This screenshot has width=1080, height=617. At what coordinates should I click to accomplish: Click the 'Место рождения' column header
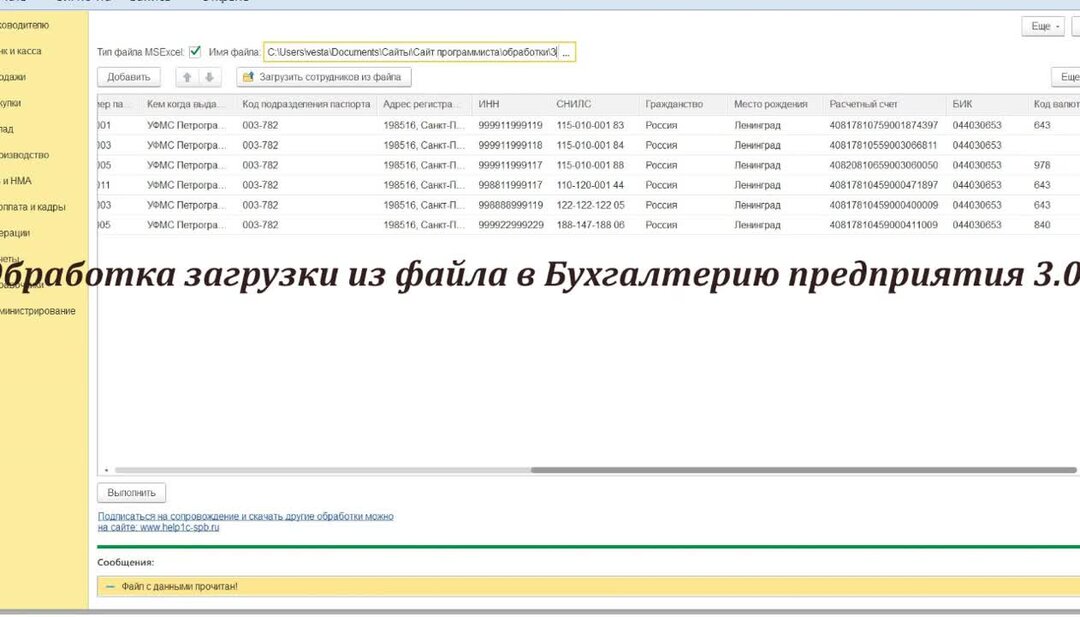coord(776,105)
